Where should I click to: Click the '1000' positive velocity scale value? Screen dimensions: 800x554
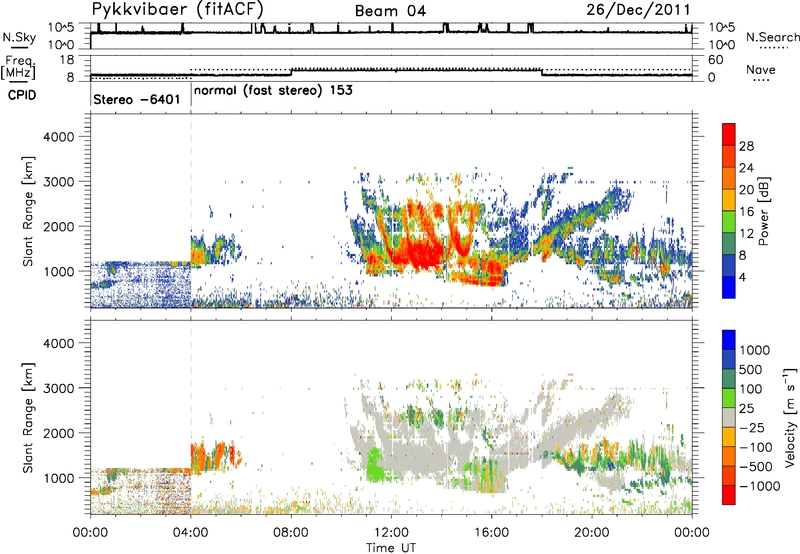(754, 350)
